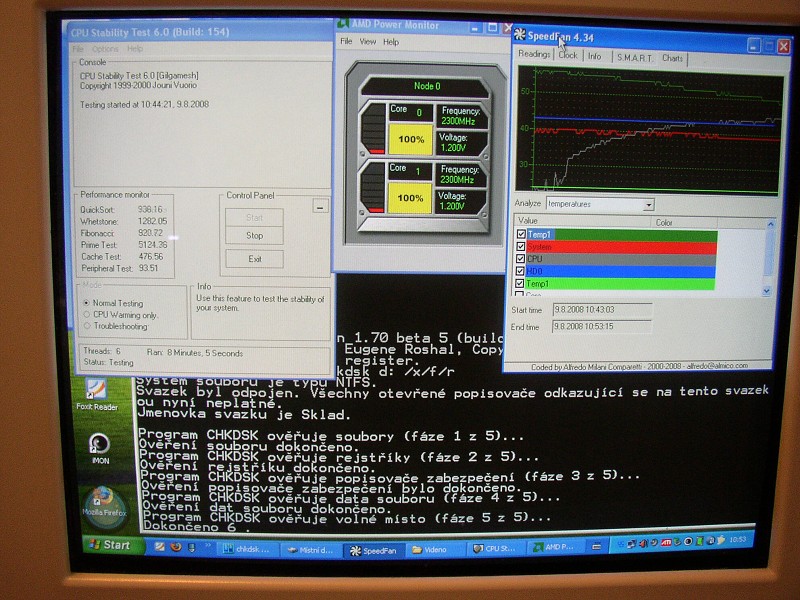Click the Stop button in Control Panel
This screenshot has height=600, width=800.
[x=255, y=236]
